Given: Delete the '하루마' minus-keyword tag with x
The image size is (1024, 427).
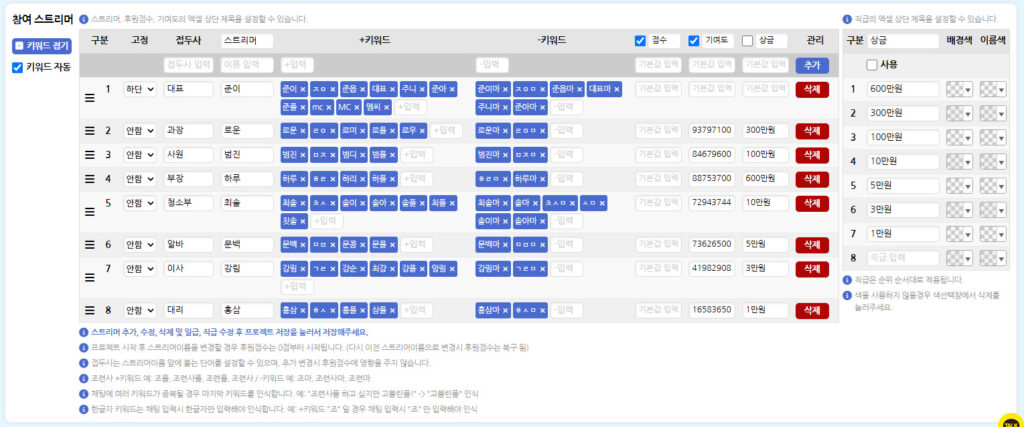Looking at the screenshot, I should click(x=542, y=178).
